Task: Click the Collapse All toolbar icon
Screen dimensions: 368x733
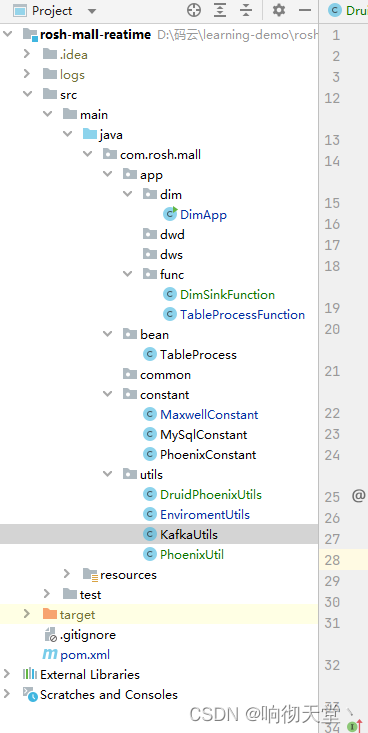Action: coord(245,10)
